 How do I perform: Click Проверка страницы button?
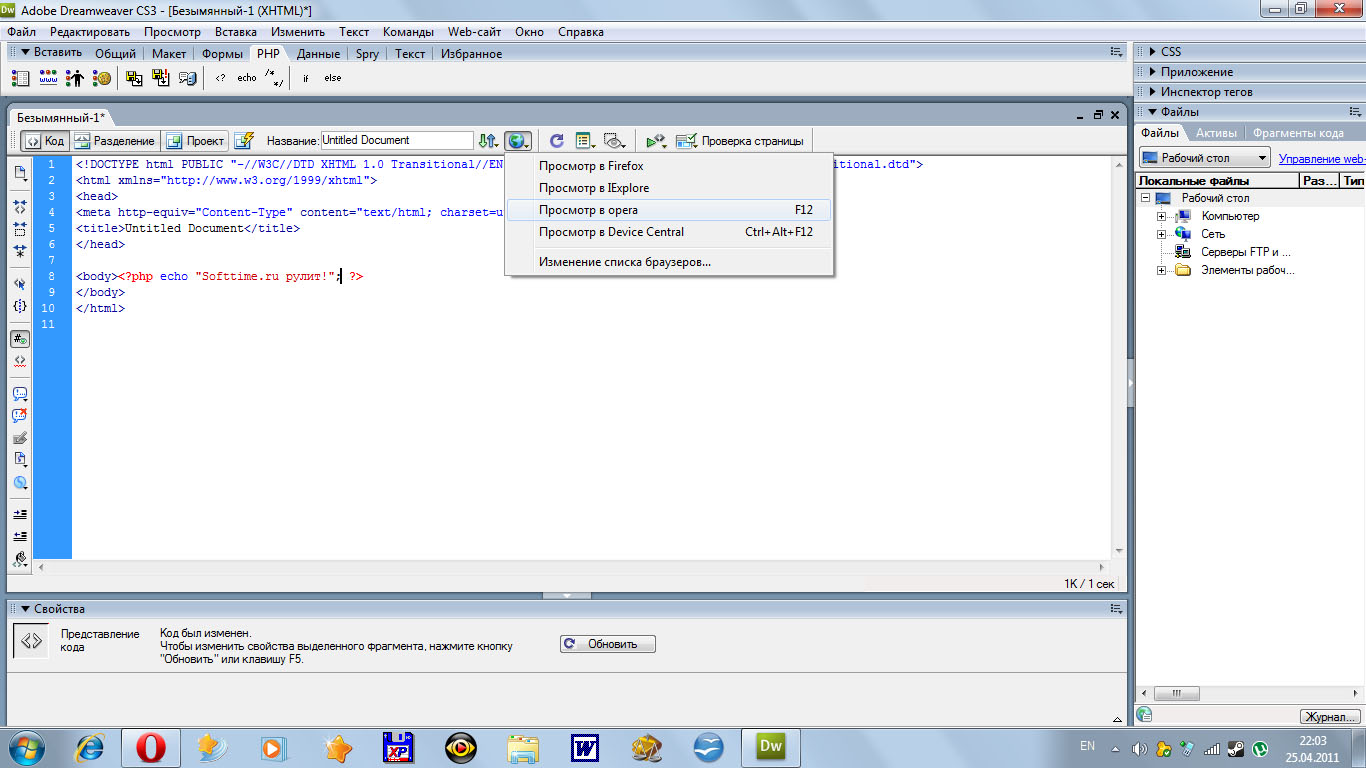click(x=740, y=141)
